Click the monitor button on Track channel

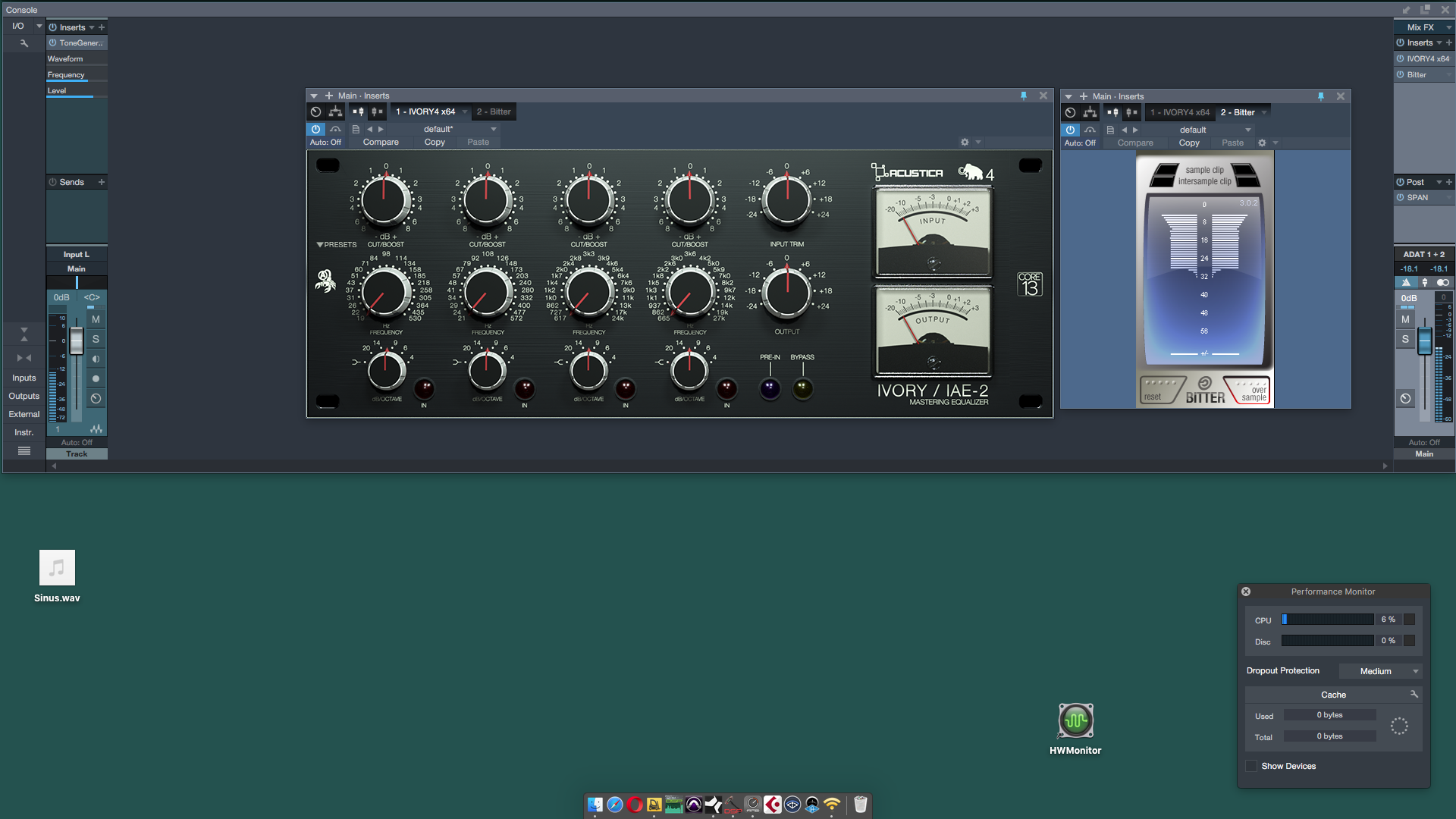tap(96, 359)
